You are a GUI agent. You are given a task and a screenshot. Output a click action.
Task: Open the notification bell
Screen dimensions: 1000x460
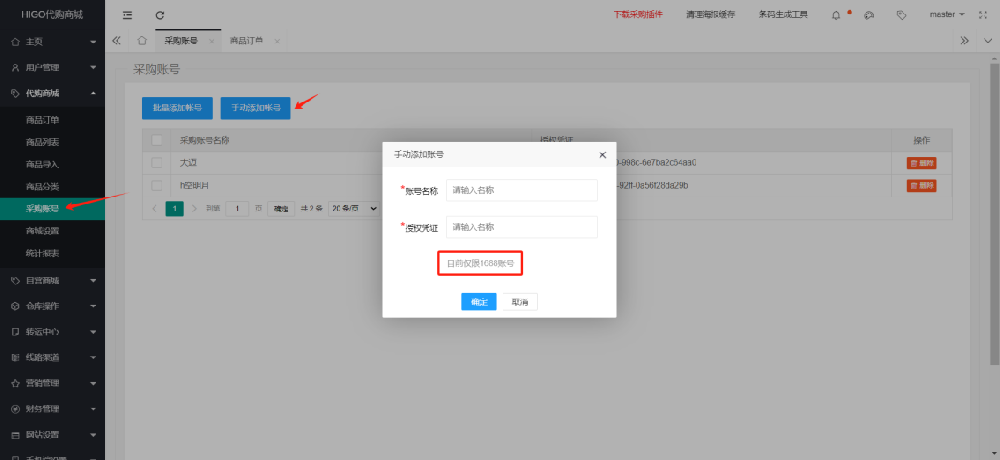click(x=836, y=15)
